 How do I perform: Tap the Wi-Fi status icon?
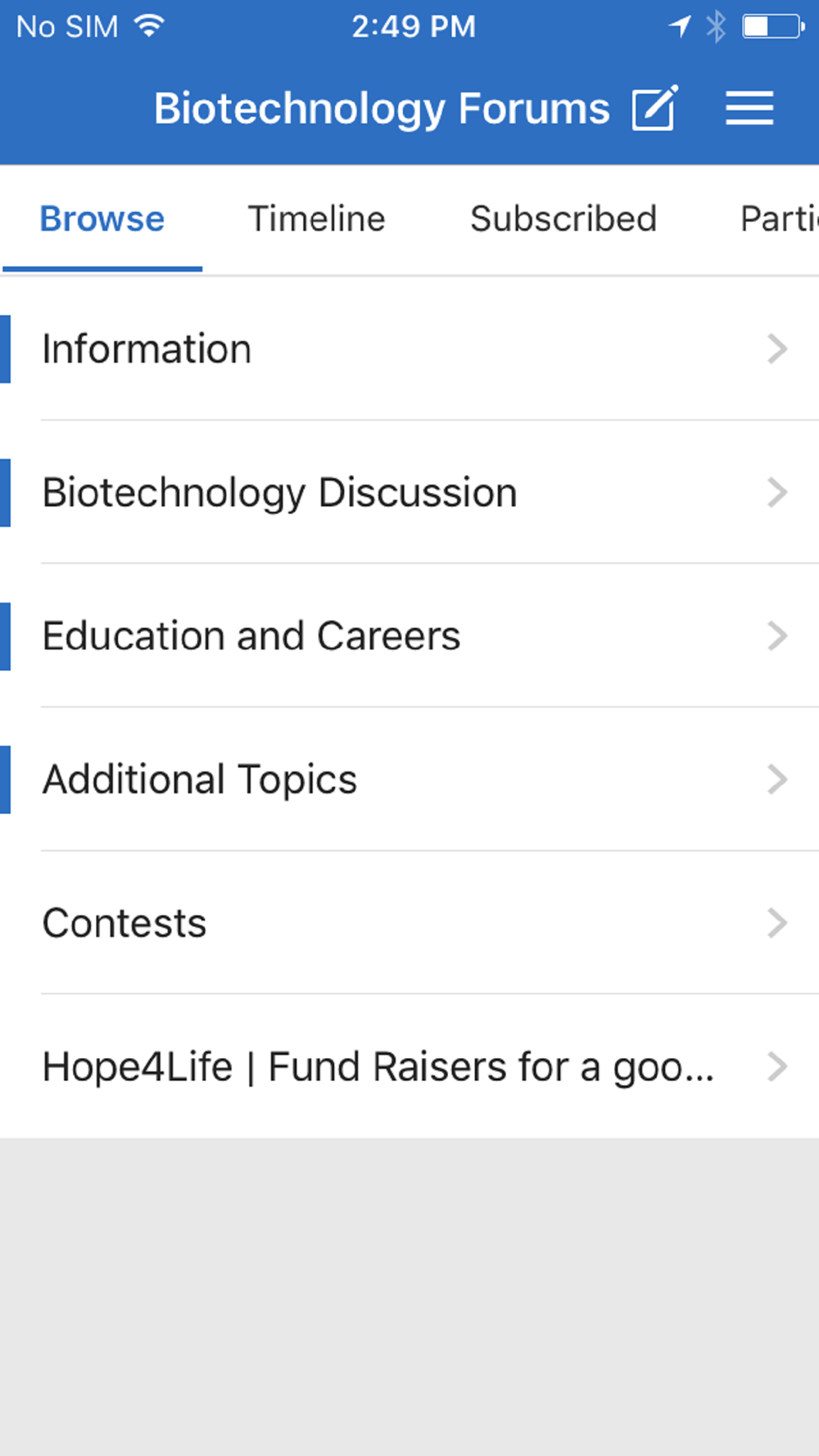coord(149,26)
